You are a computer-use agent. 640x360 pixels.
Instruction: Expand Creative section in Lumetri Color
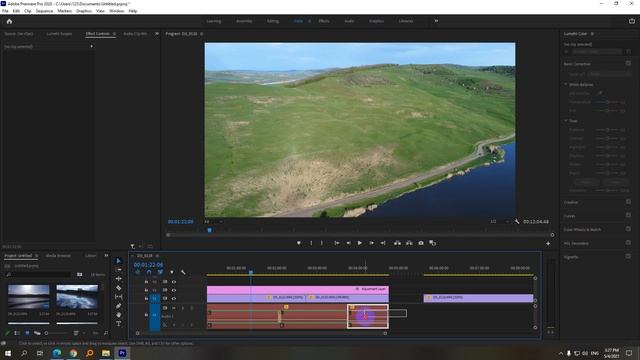click(571, 202)
